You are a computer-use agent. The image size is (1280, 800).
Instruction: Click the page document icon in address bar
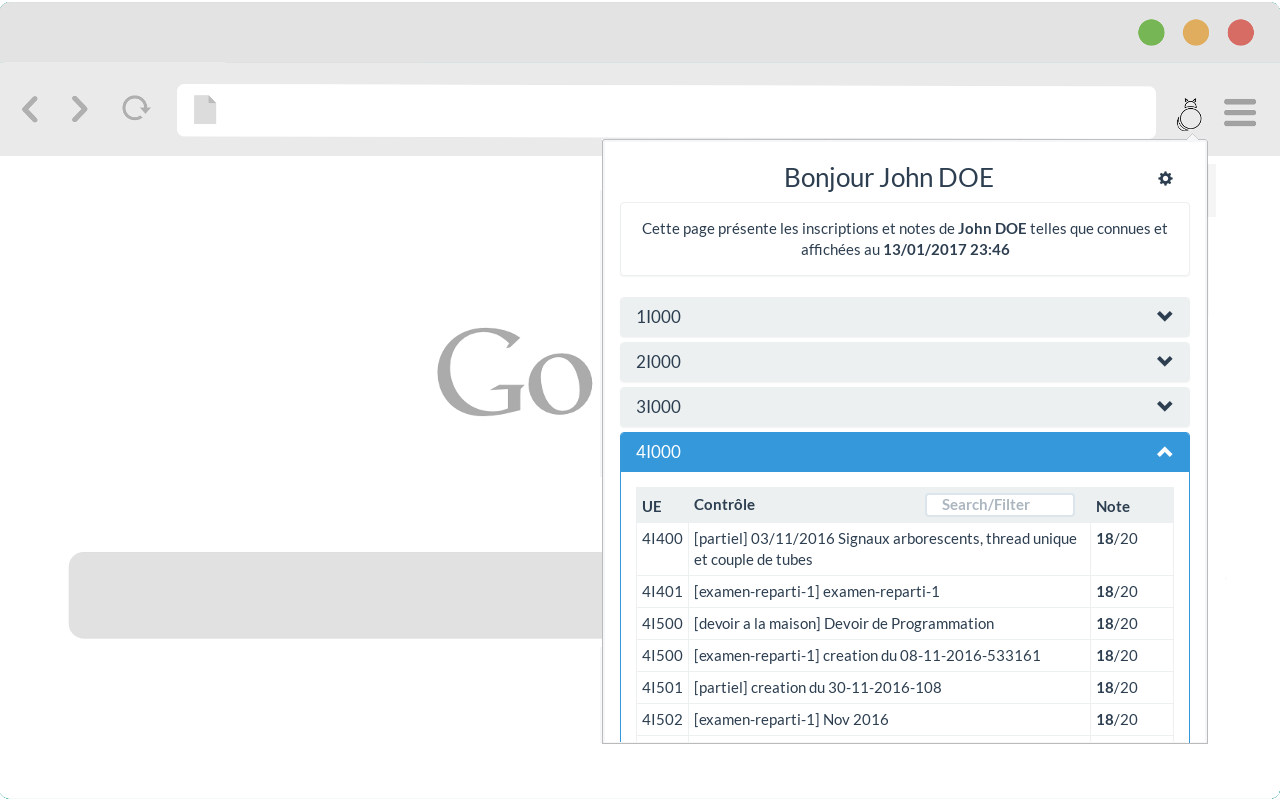click(x=205, y=110)
